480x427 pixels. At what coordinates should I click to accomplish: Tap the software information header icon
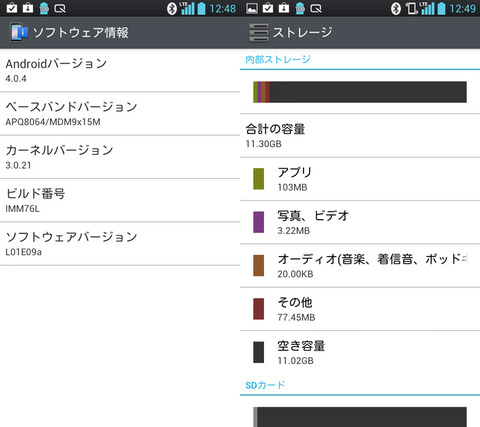18,32
